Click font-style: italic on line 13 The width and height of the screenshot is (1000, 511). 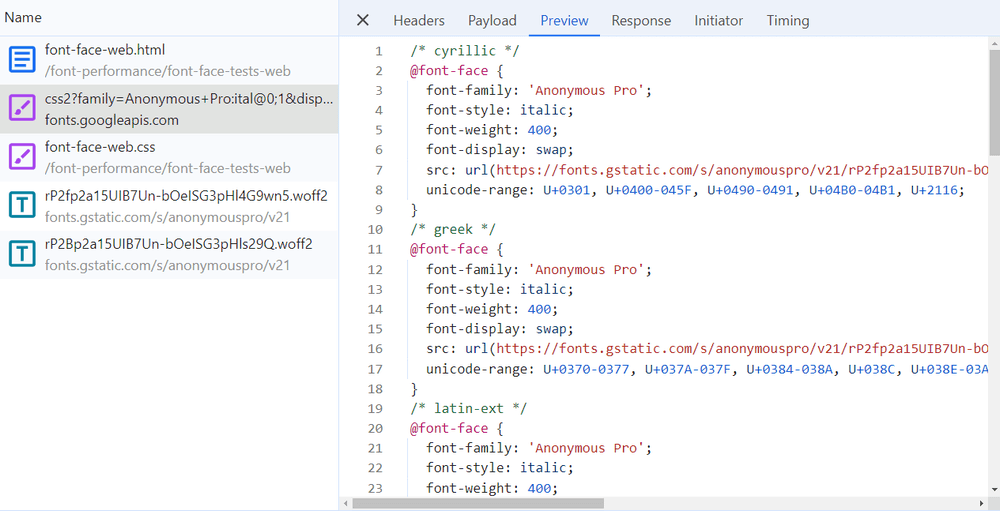coord(501,289)
